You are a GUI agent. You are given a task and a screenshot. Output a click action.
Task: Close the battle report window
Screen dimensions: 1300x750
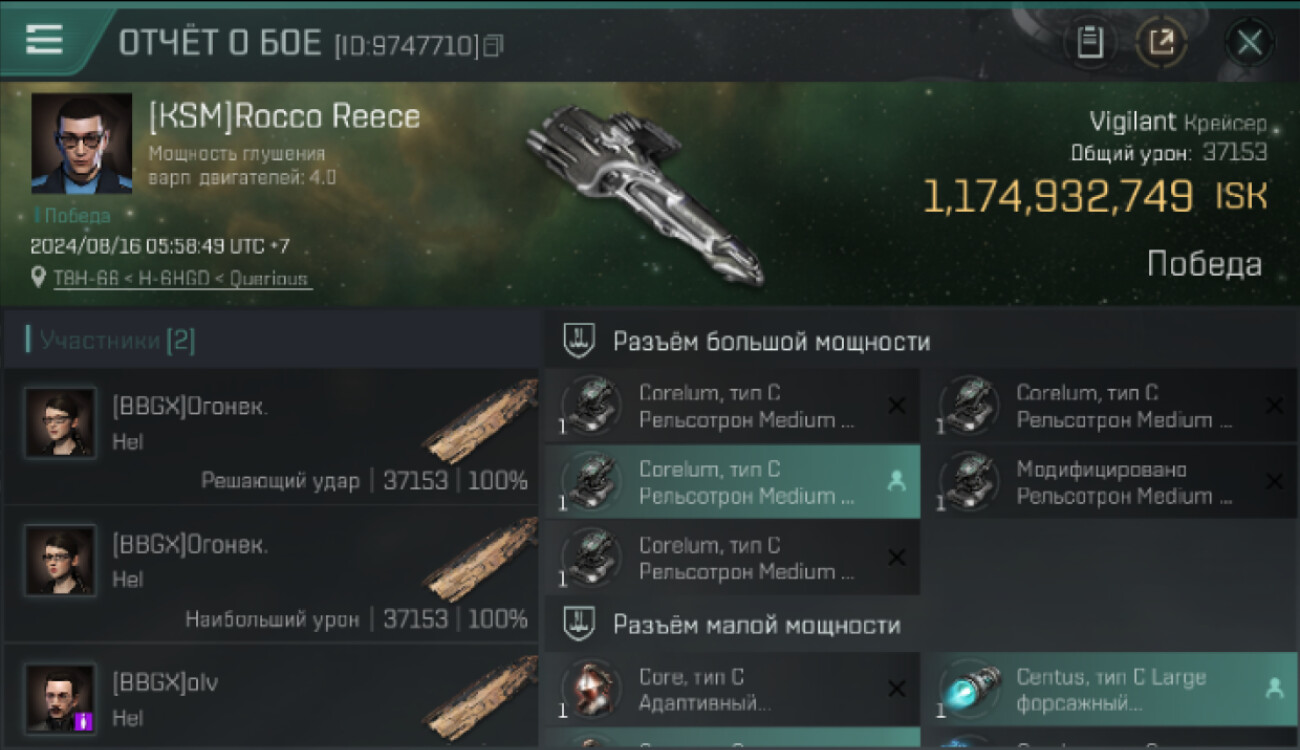(x=1249, y=42)
